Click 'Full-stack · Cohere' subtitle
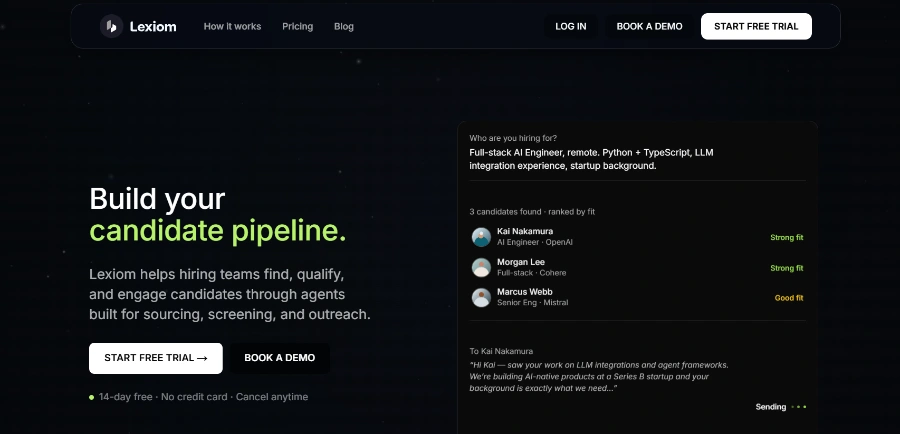Screen dimensions: 900x434 [532, 273]
